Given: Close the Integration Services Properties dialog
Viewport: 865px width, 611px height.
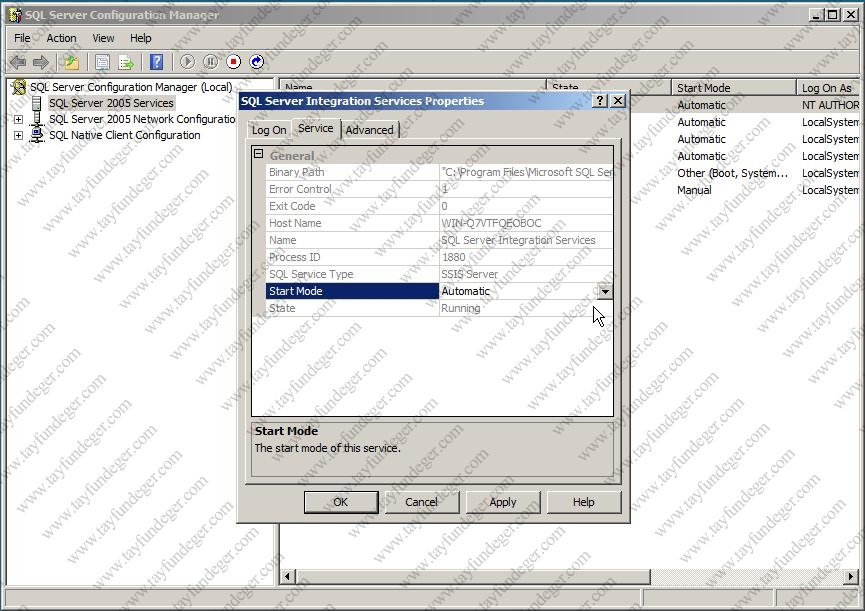Looking at the screenshot, I should [618, 101].
